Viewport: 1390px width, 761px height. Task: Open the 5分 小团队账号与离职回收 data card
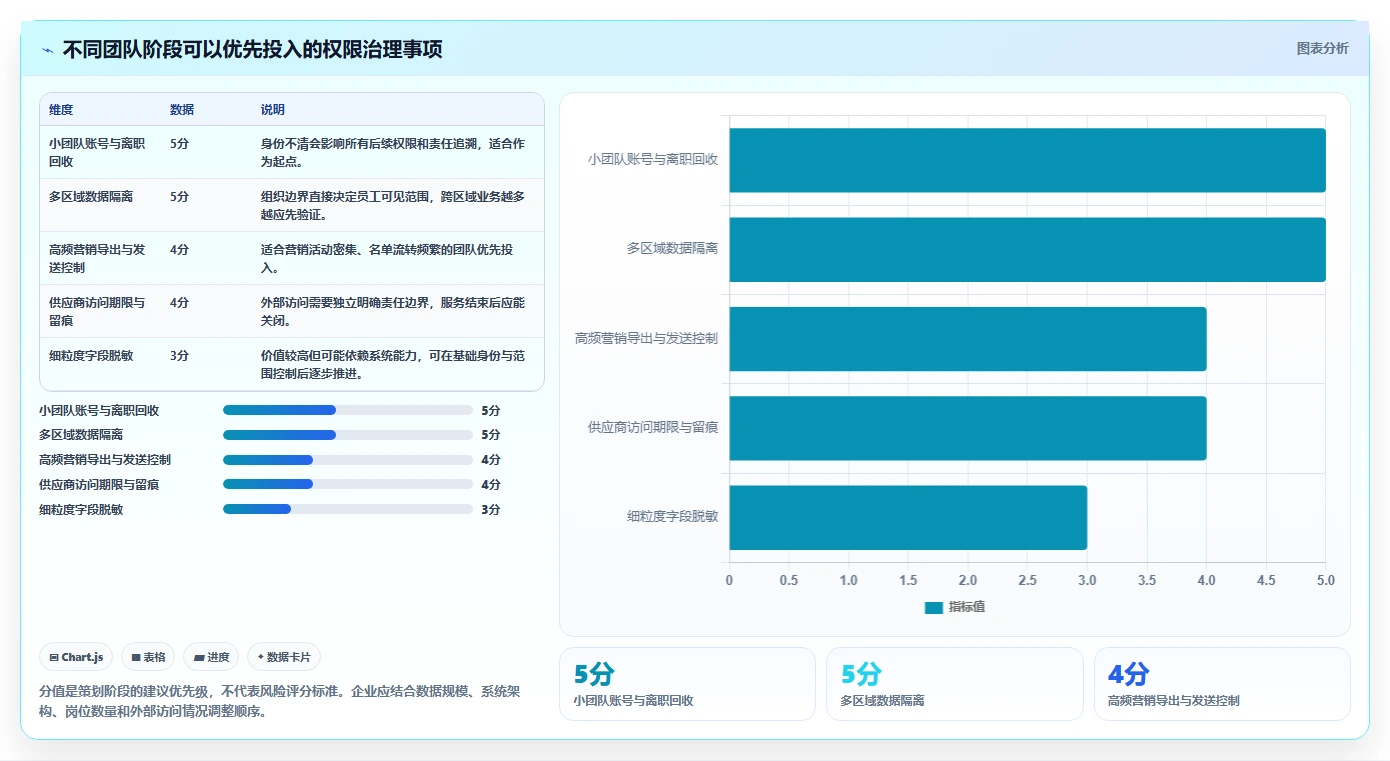(x=688, y=684)
